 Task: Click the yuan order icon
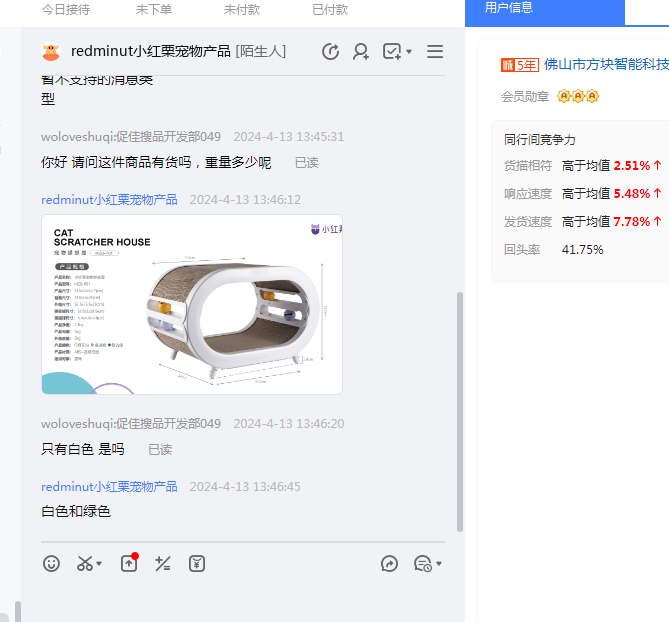tap(197, 564)
